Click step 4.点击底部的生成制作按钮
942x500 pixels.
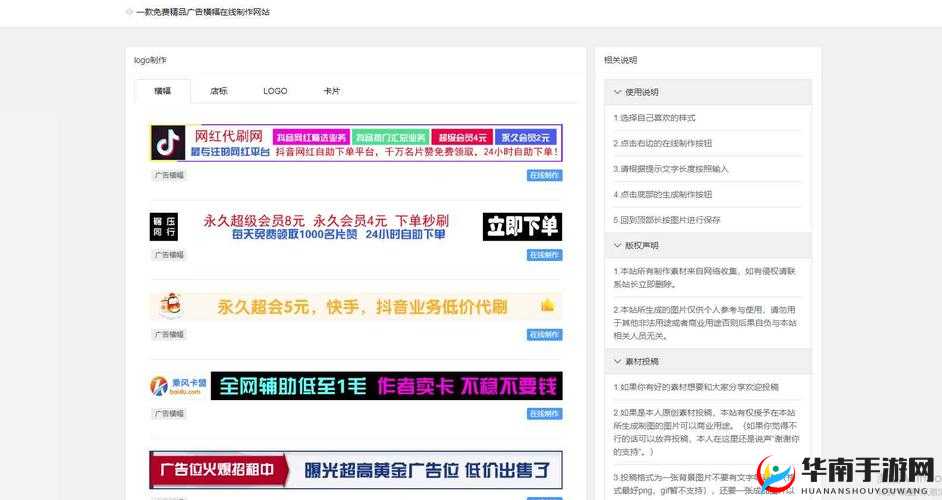point(663,195)
